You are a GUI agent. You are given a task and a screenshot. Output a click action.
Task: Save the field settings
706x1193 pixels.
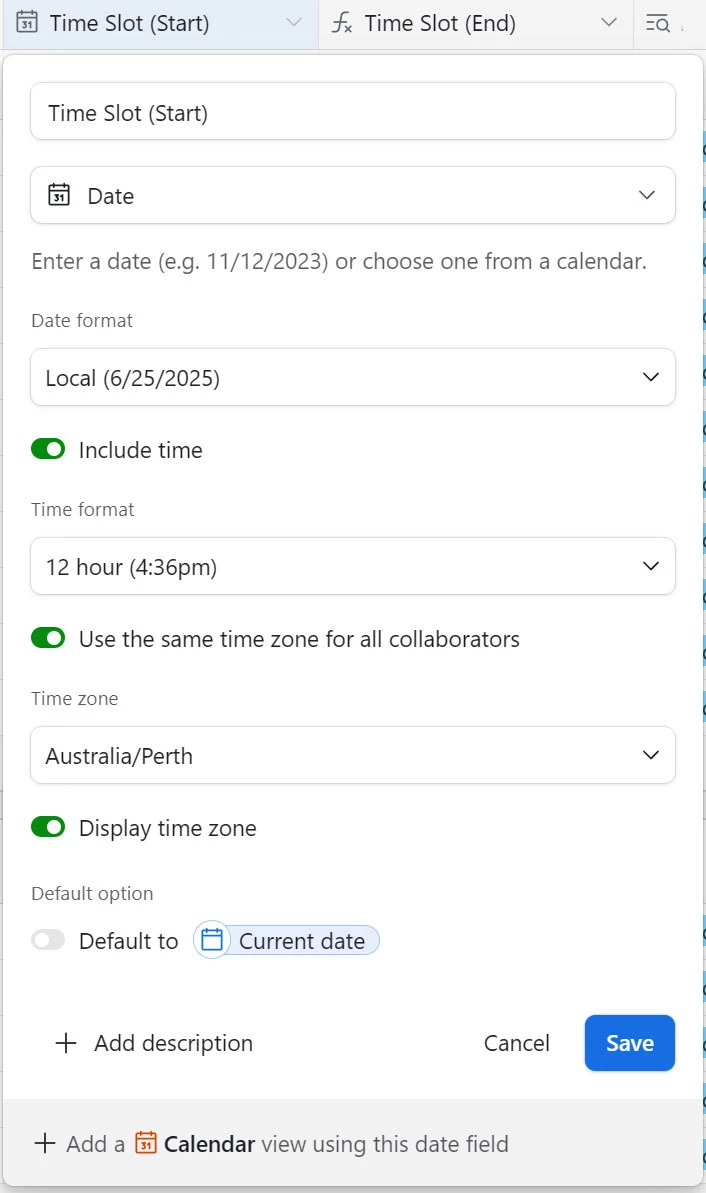pos(630,1042)
